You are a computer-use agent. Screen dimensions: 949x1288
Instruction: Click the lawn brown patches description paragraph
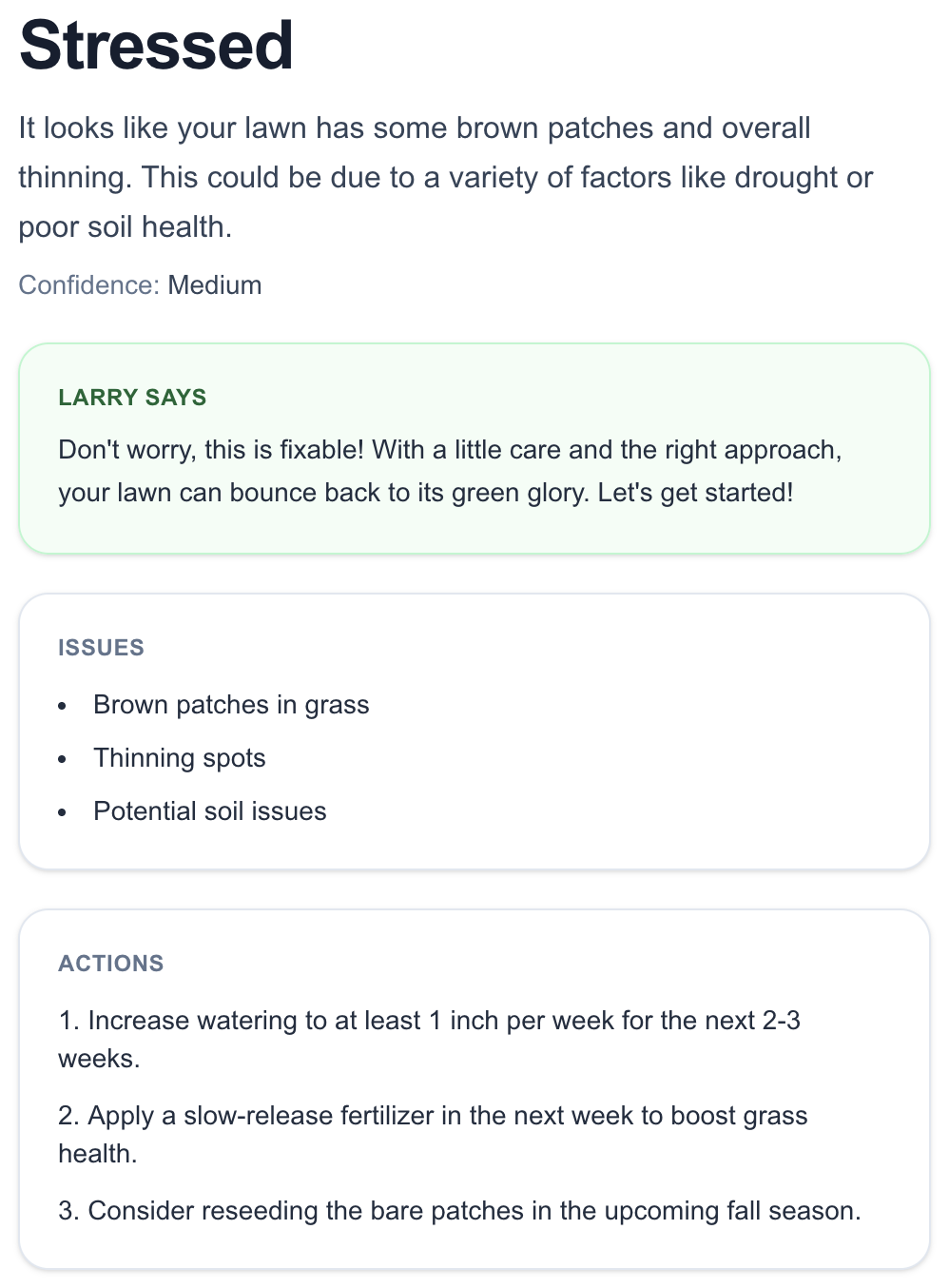point(445,177)
